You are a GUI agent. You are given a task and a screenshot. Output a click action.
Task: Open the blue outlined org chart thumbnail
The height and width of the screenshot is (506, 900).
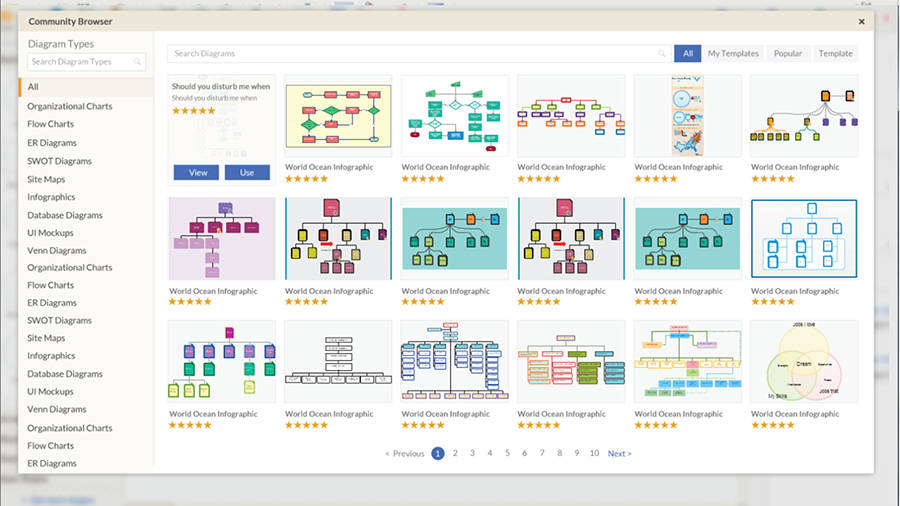point(804,239)
